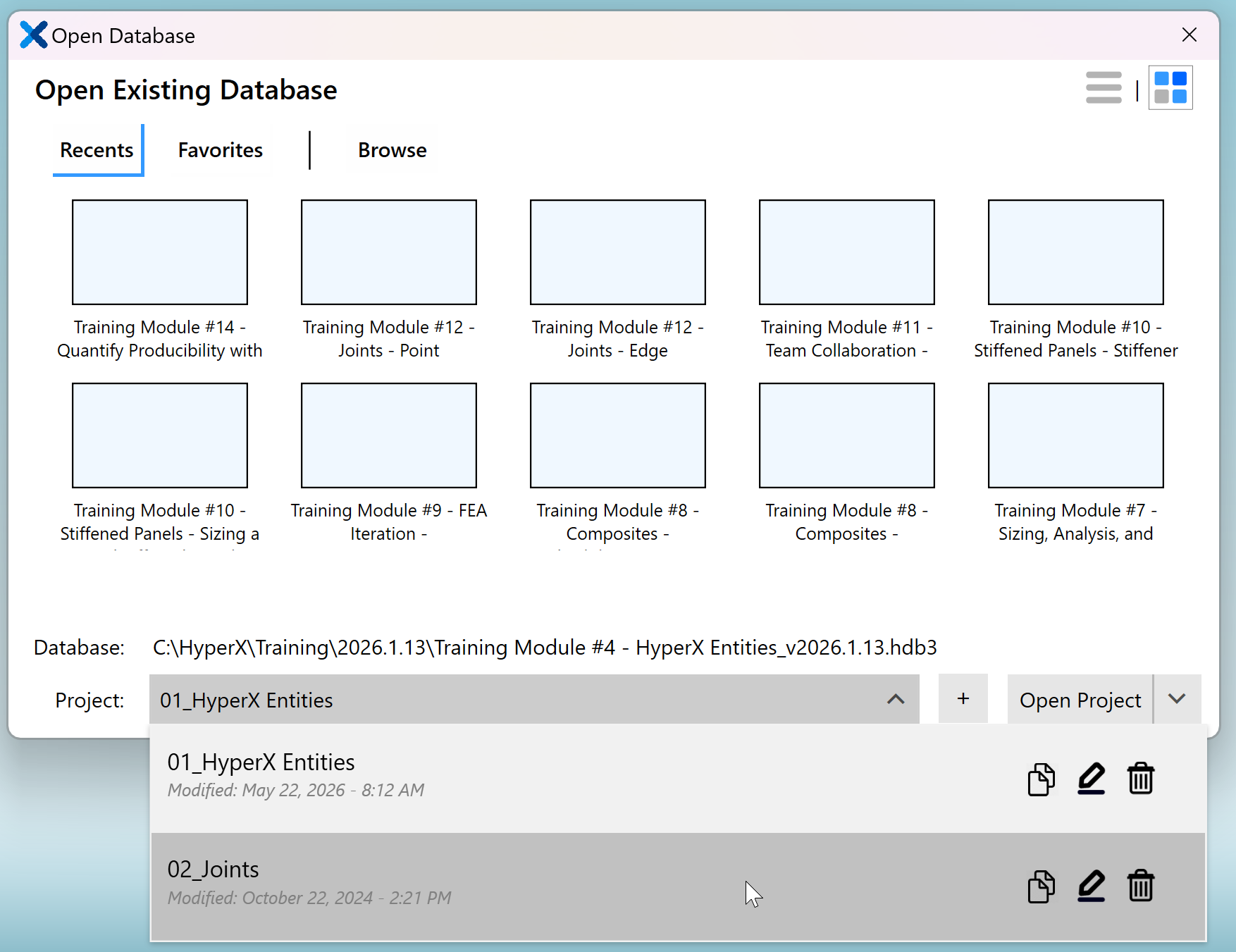This screenshot has height=952, width=1236.
Task: Click the Training Module #7 caption text
Action: (1076, 522)
